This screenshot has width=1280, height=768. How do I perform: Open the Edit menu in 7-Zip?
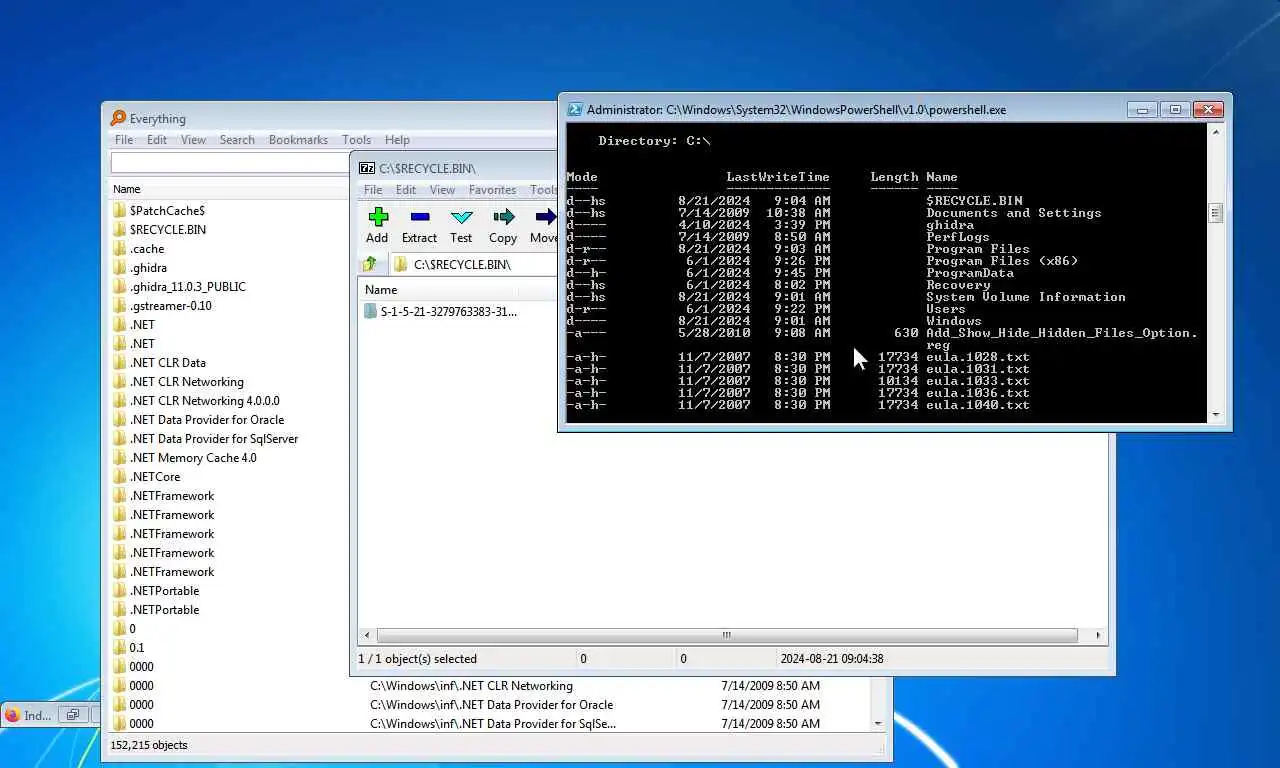406,190
